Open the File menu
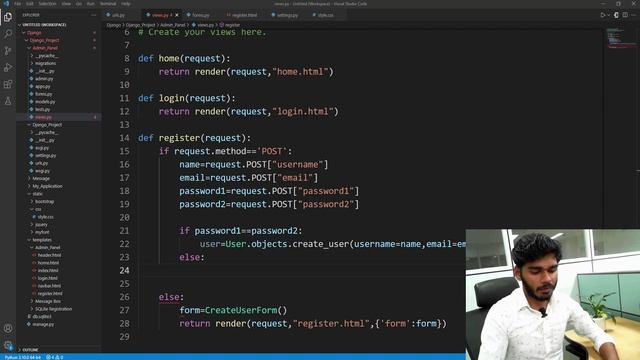This screenshot has width=640, height=360. [x=18, y=4]
